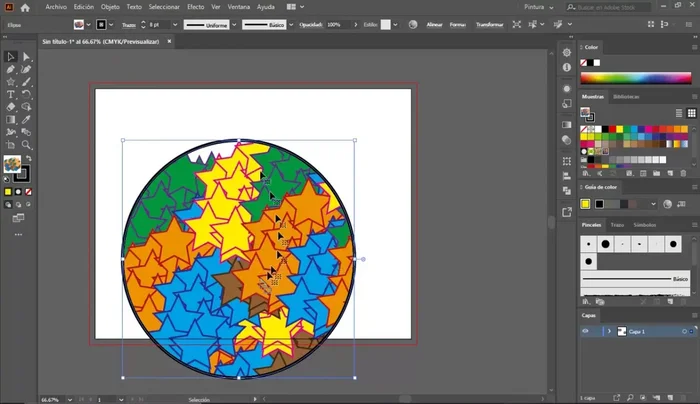
Task: Choose the Zoom tool in toolbar
Action: point(26,145)
